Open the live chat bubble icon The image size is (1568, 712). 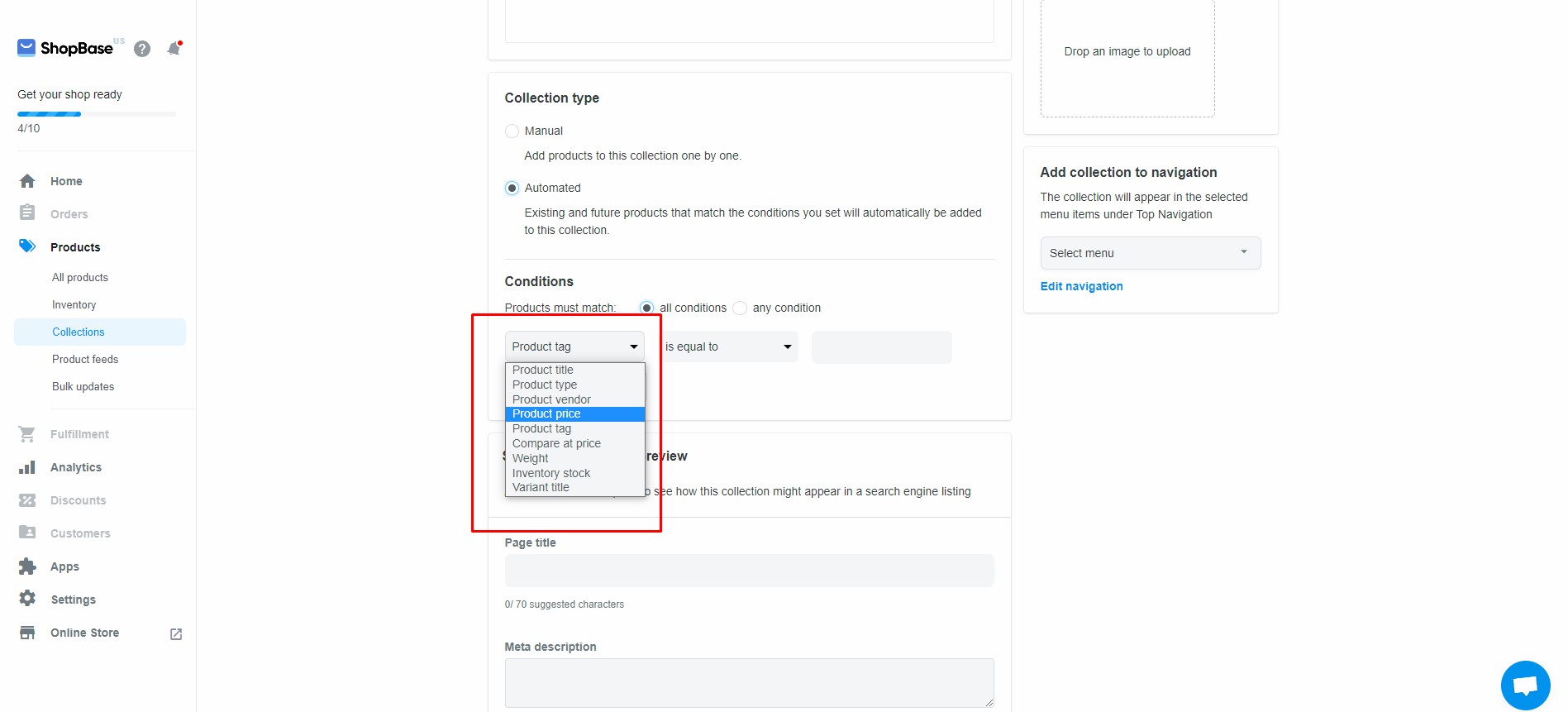(1525, 685)
